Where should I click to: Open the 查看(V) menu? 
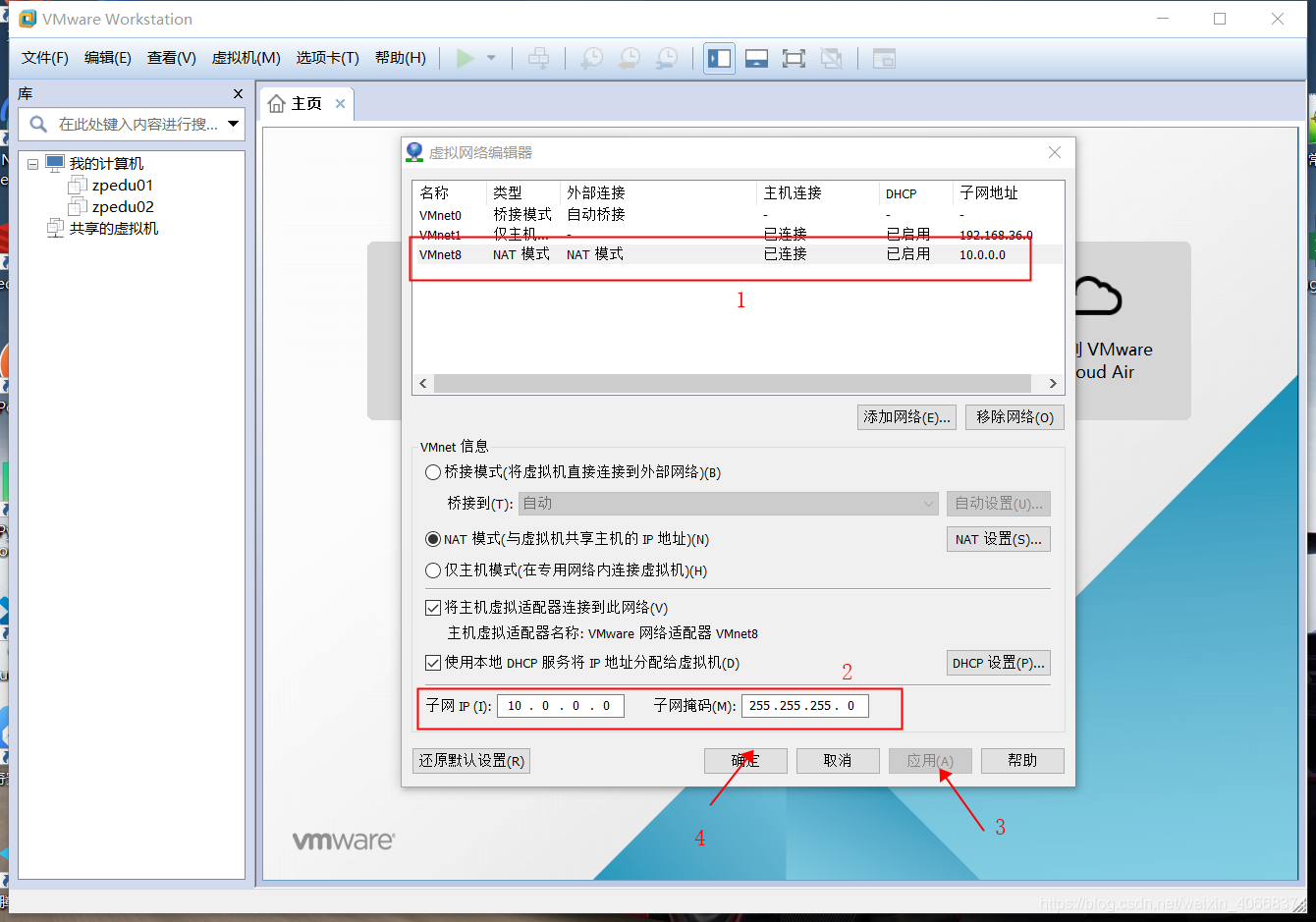click(172, 58)
